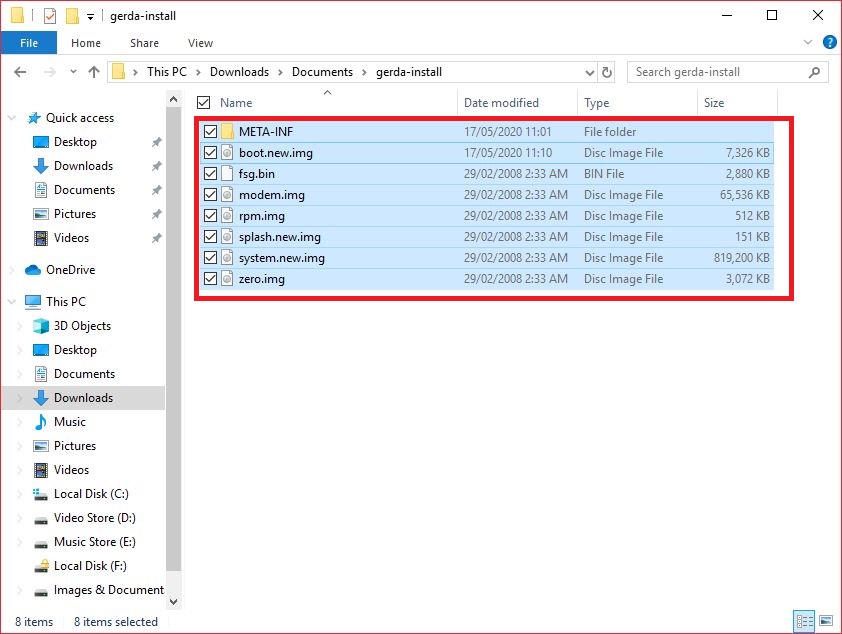
Task: Uncheck the system.new.img checkbox
Action: click(210, 258)
